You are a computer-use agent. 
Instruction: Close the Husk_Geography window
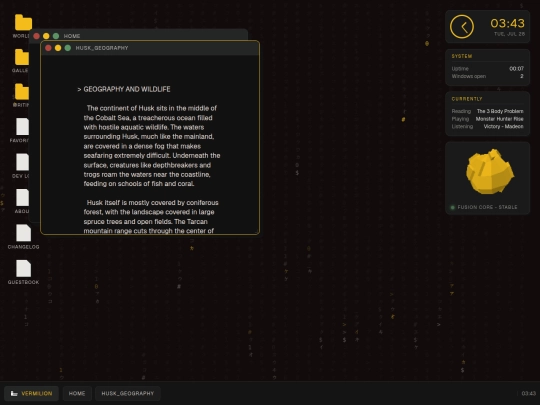click(48, 48)
